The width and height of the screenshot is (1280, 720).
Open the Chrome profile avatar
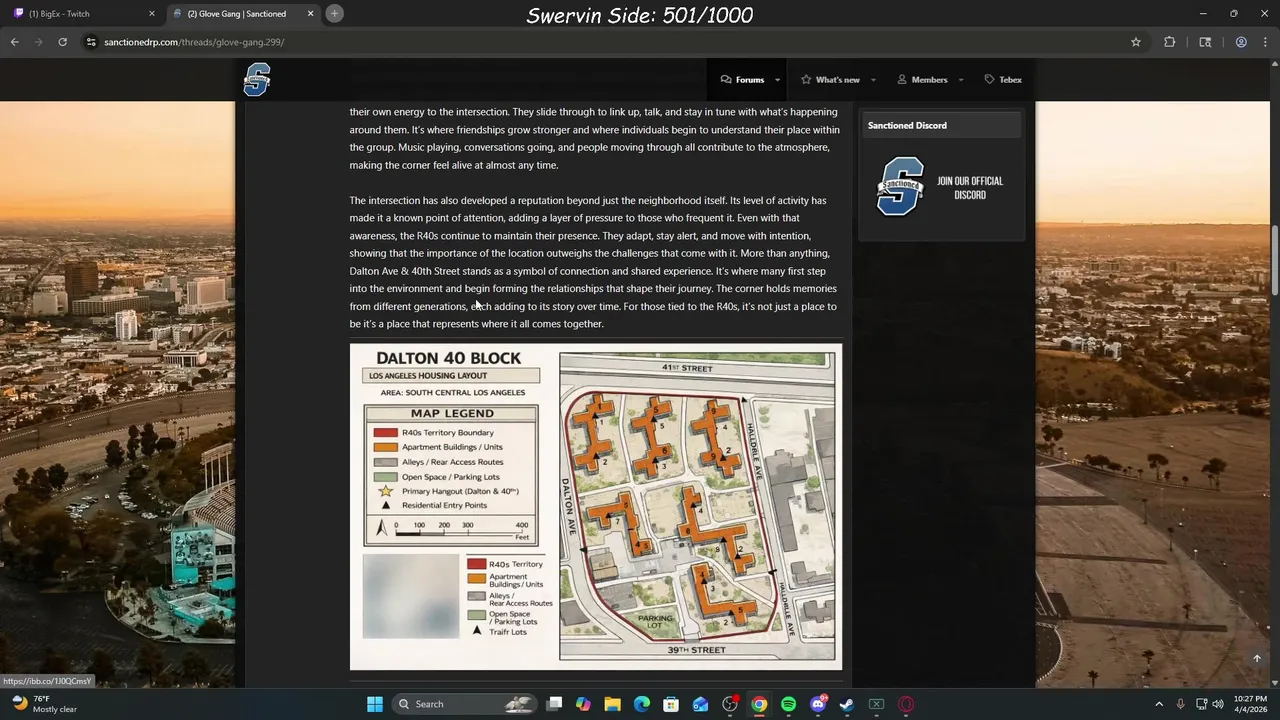tap(1241, 42)
